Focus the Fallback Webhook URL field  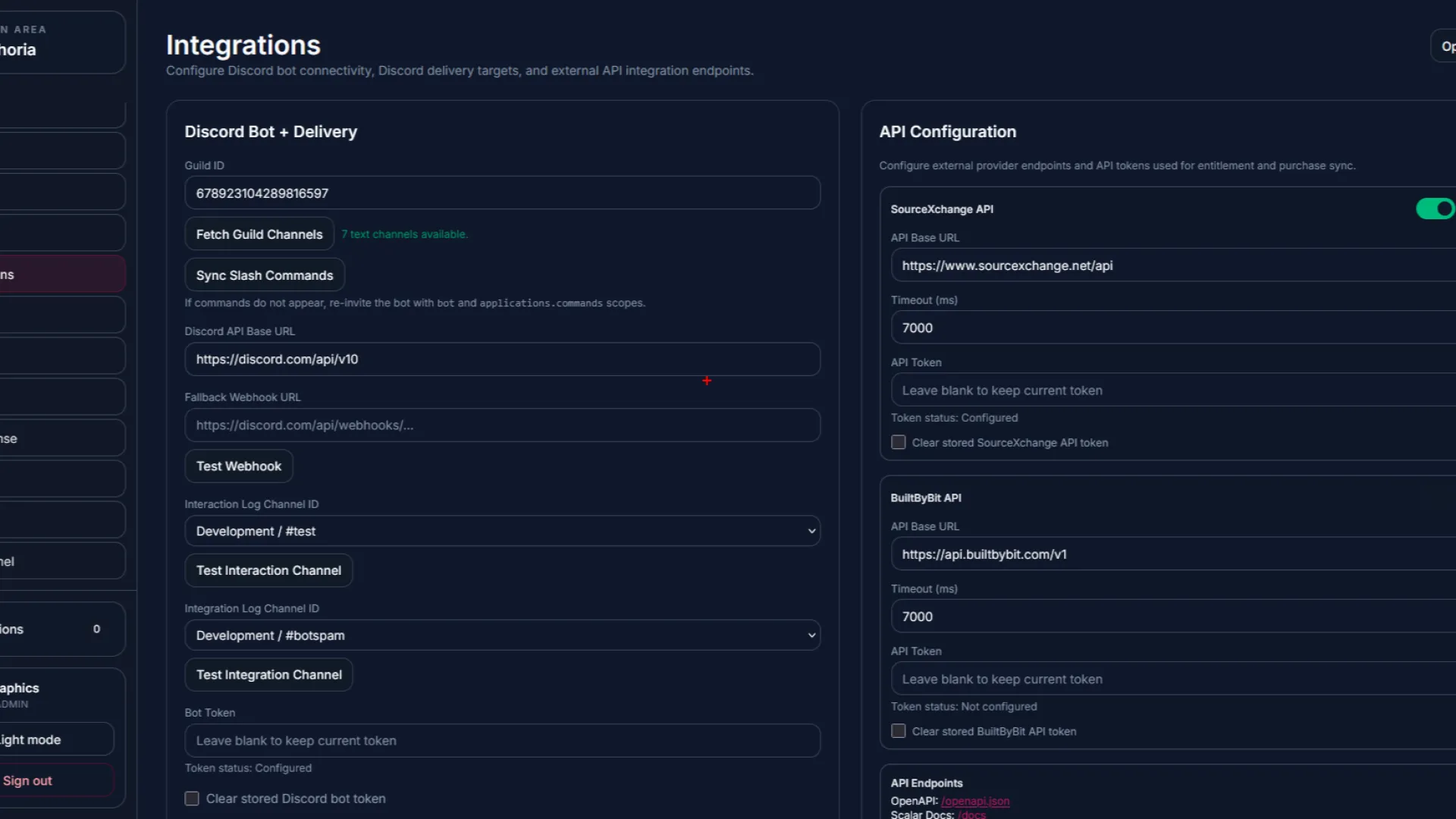[502, 425]
